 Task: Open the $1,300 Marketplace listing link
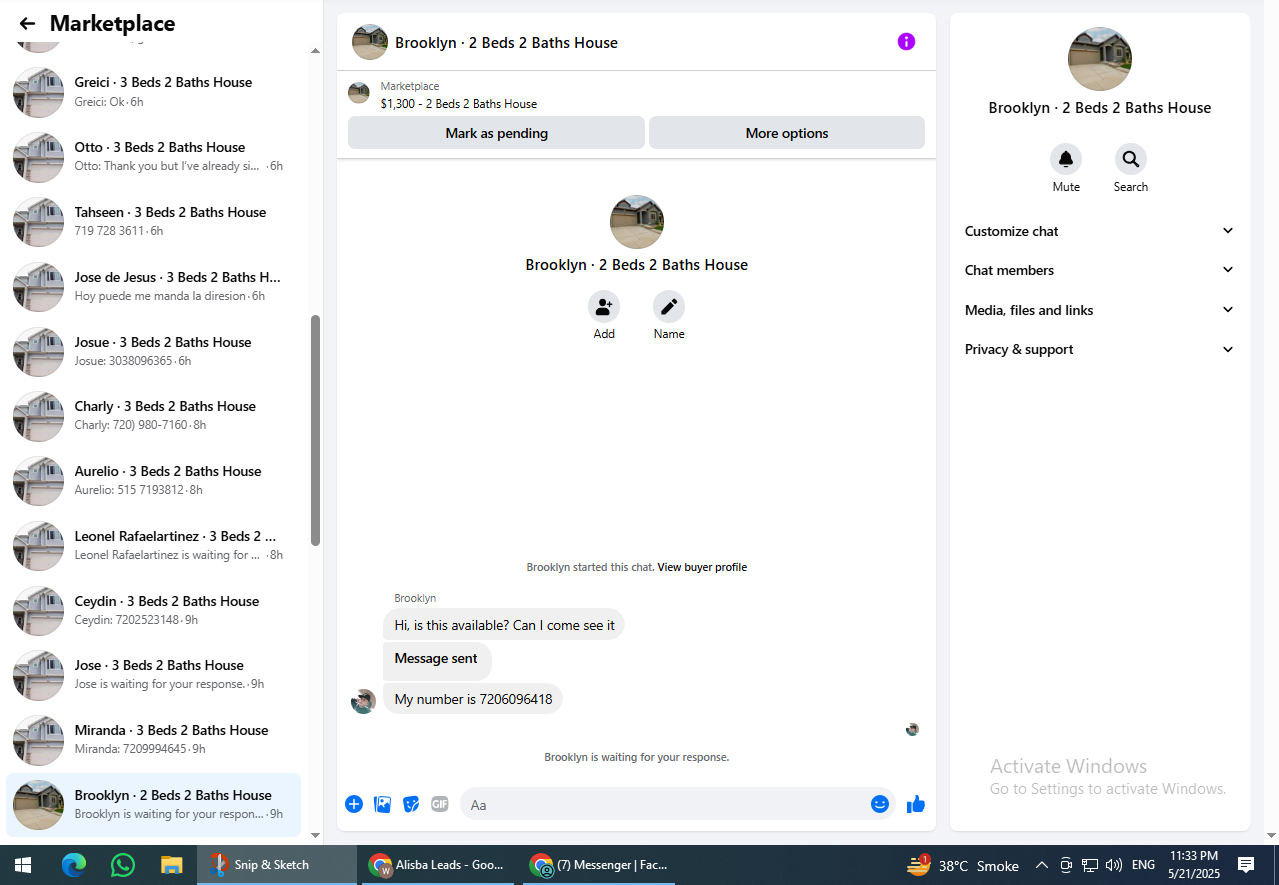tap(458, 104)
